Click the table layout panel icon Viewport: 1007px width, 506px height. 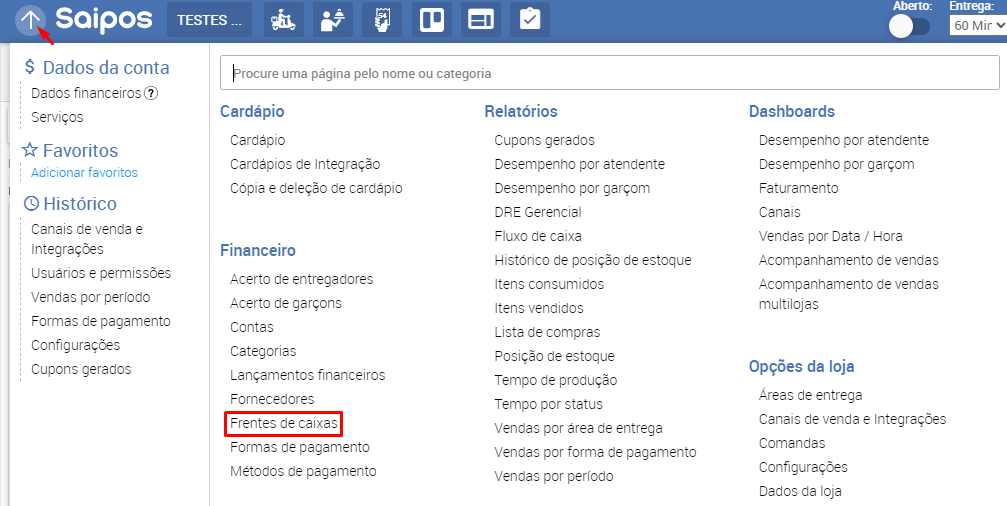pos(481,20)
